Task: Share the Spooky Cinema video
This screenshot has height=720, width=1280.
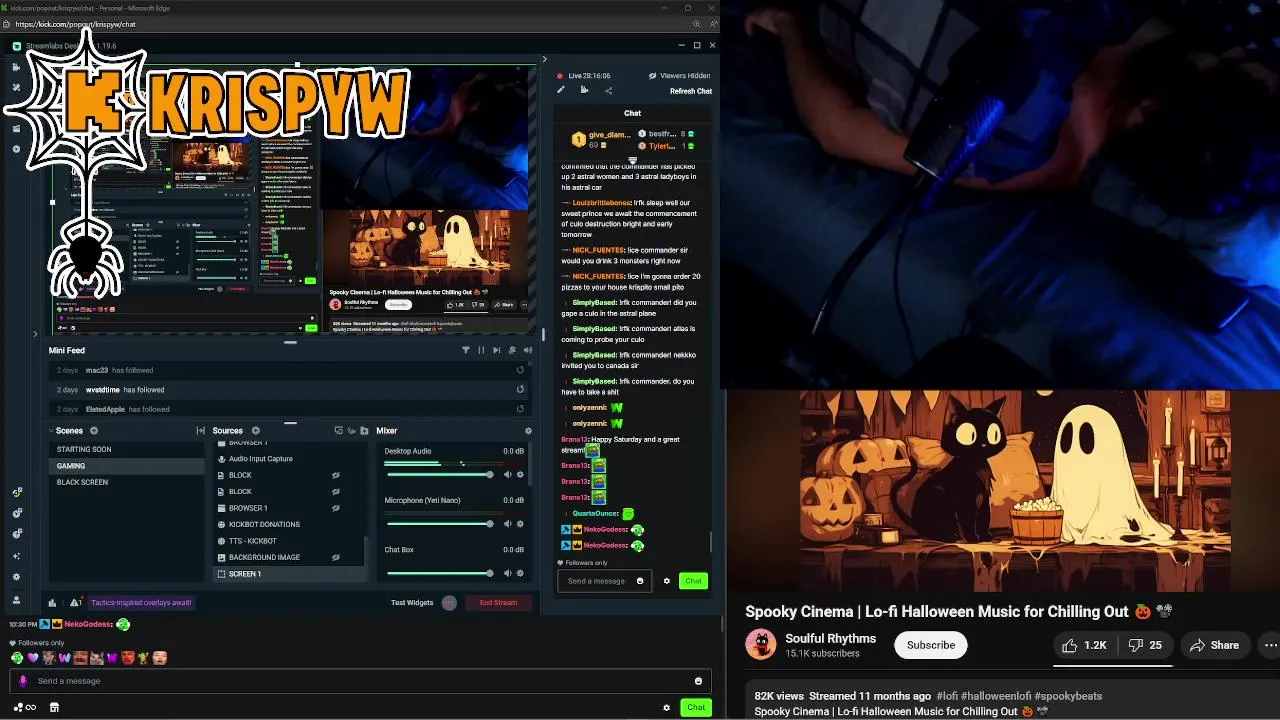Action: tap(1215, 645)
